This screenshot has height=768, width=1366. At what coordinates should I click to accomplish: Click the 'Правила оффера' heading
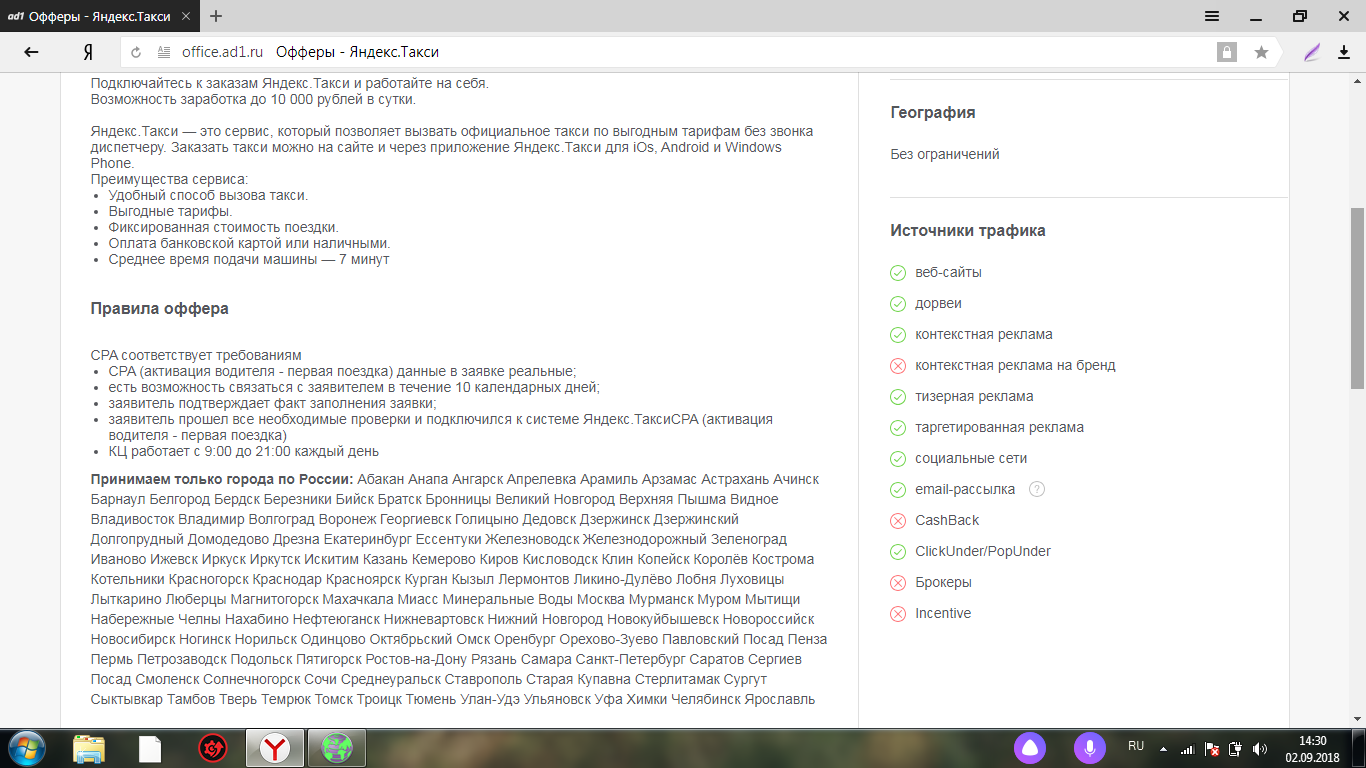tap(159, 309)
